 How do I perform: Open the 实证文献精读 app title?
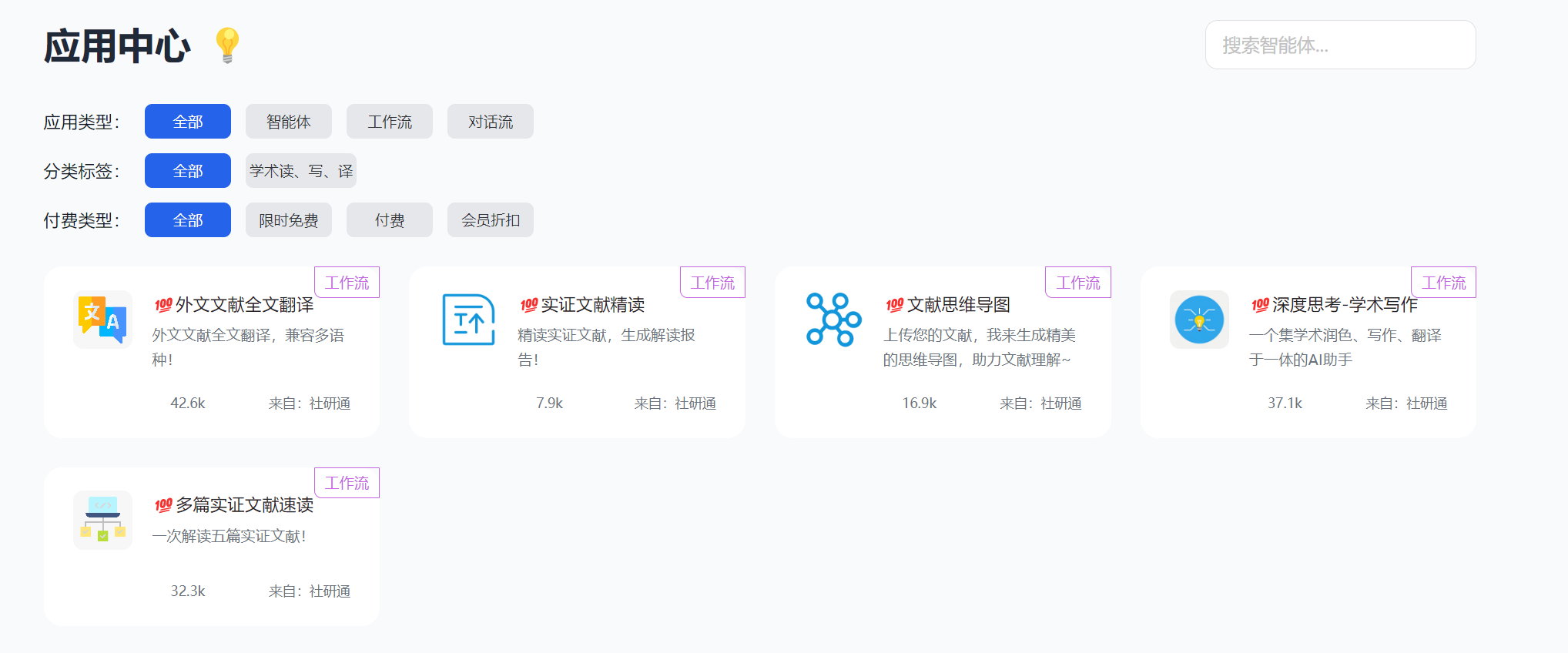593,305
